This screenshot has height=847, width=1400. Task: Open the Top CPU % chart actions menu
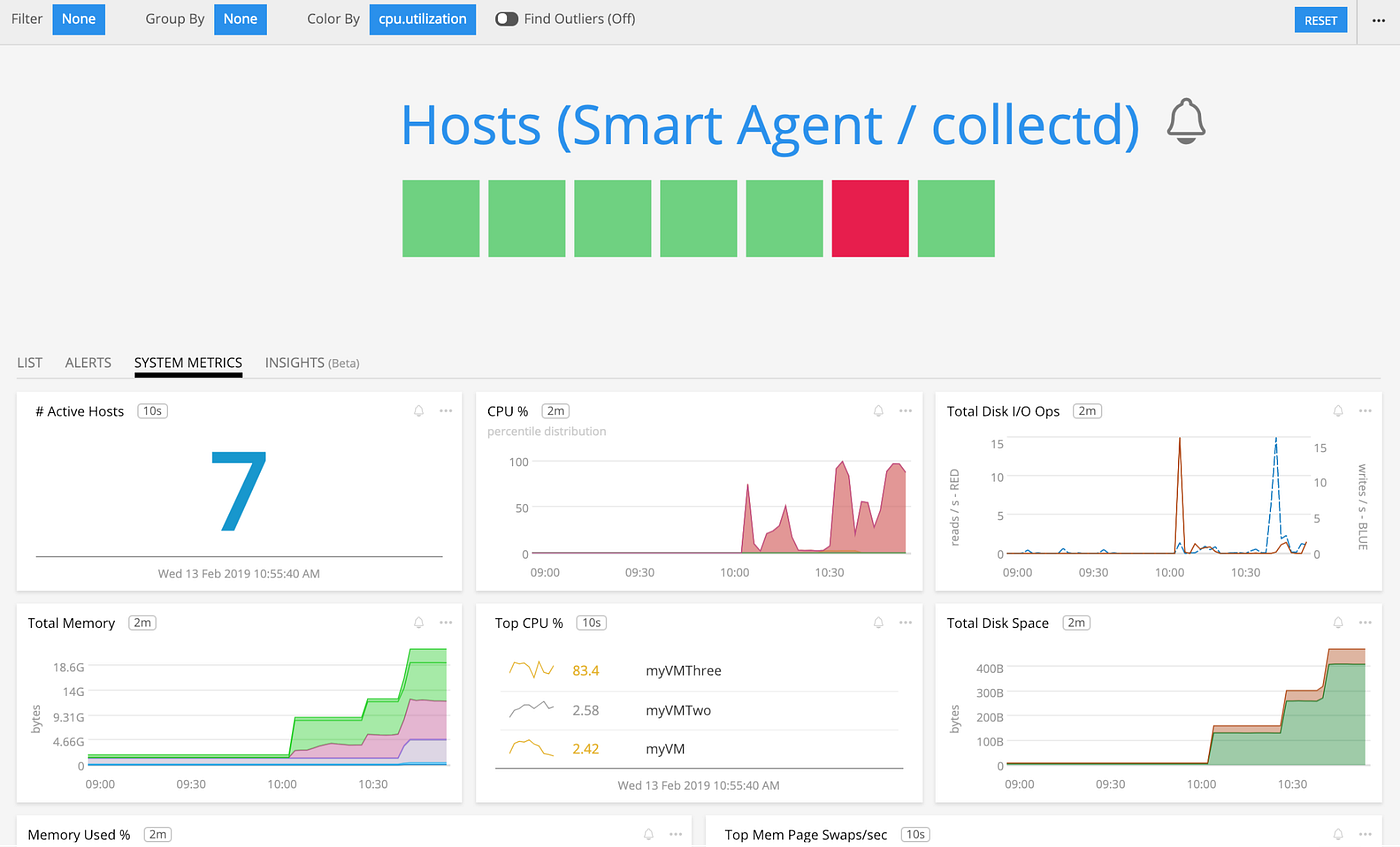pyautogui.click(x=906, y=622)
